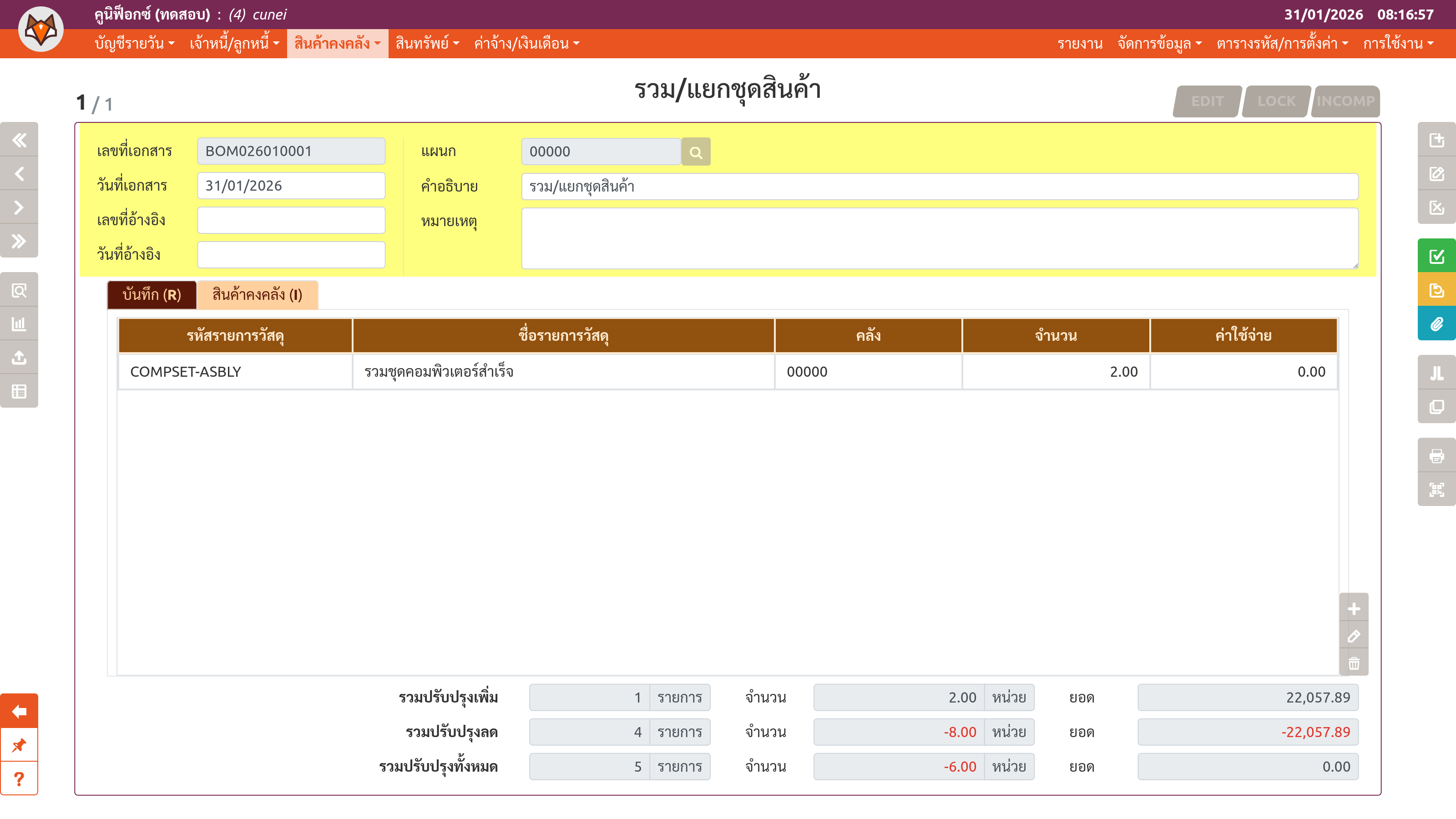Expand the บัญชีรายวัน menu
Image resolution: width=1456 pixels, height=819 pixels.
point(134,44)
